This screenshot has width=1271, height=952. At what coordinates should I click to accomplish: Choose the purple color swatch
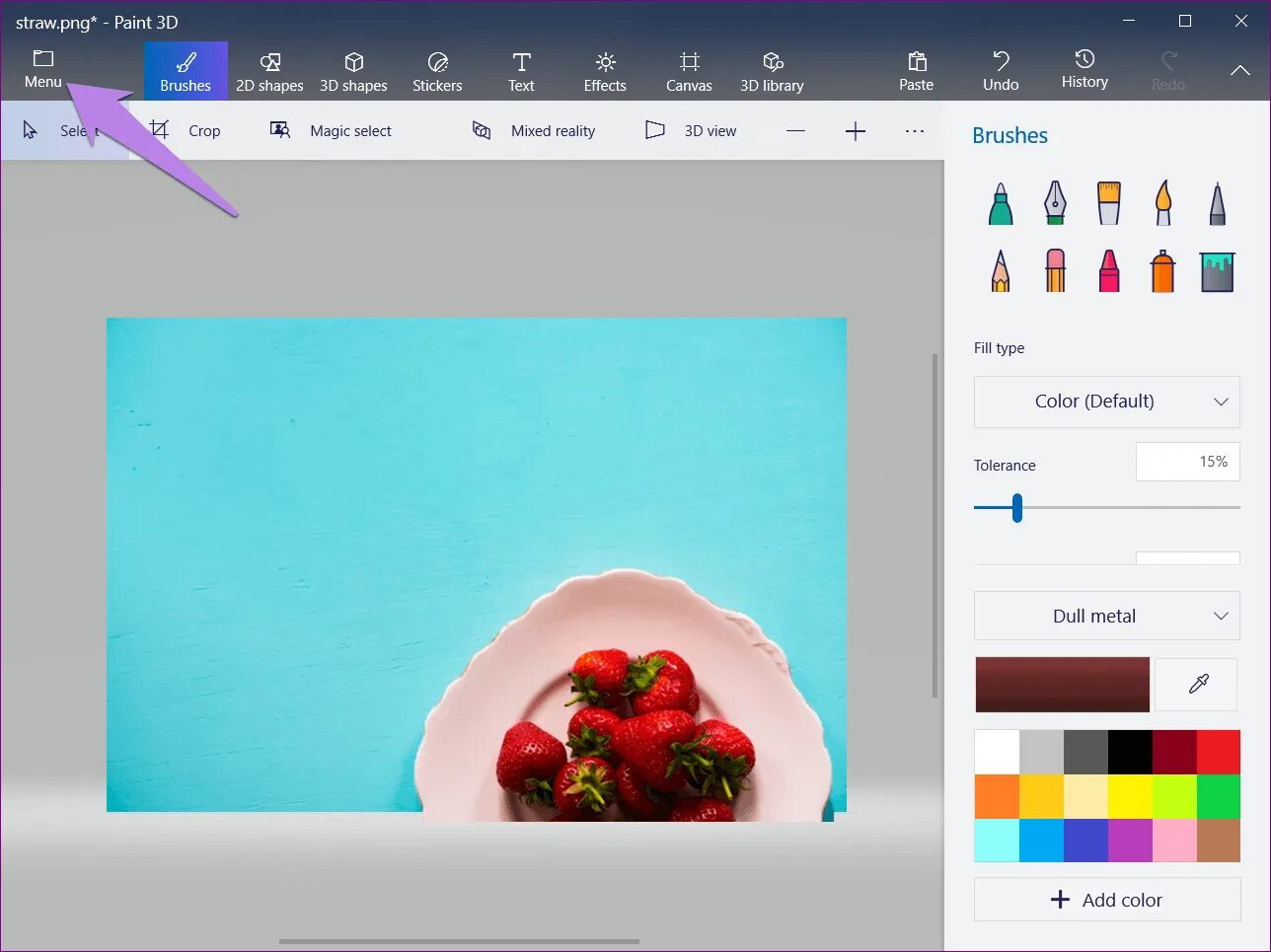pyautogui.click(x=1129, y=841)
